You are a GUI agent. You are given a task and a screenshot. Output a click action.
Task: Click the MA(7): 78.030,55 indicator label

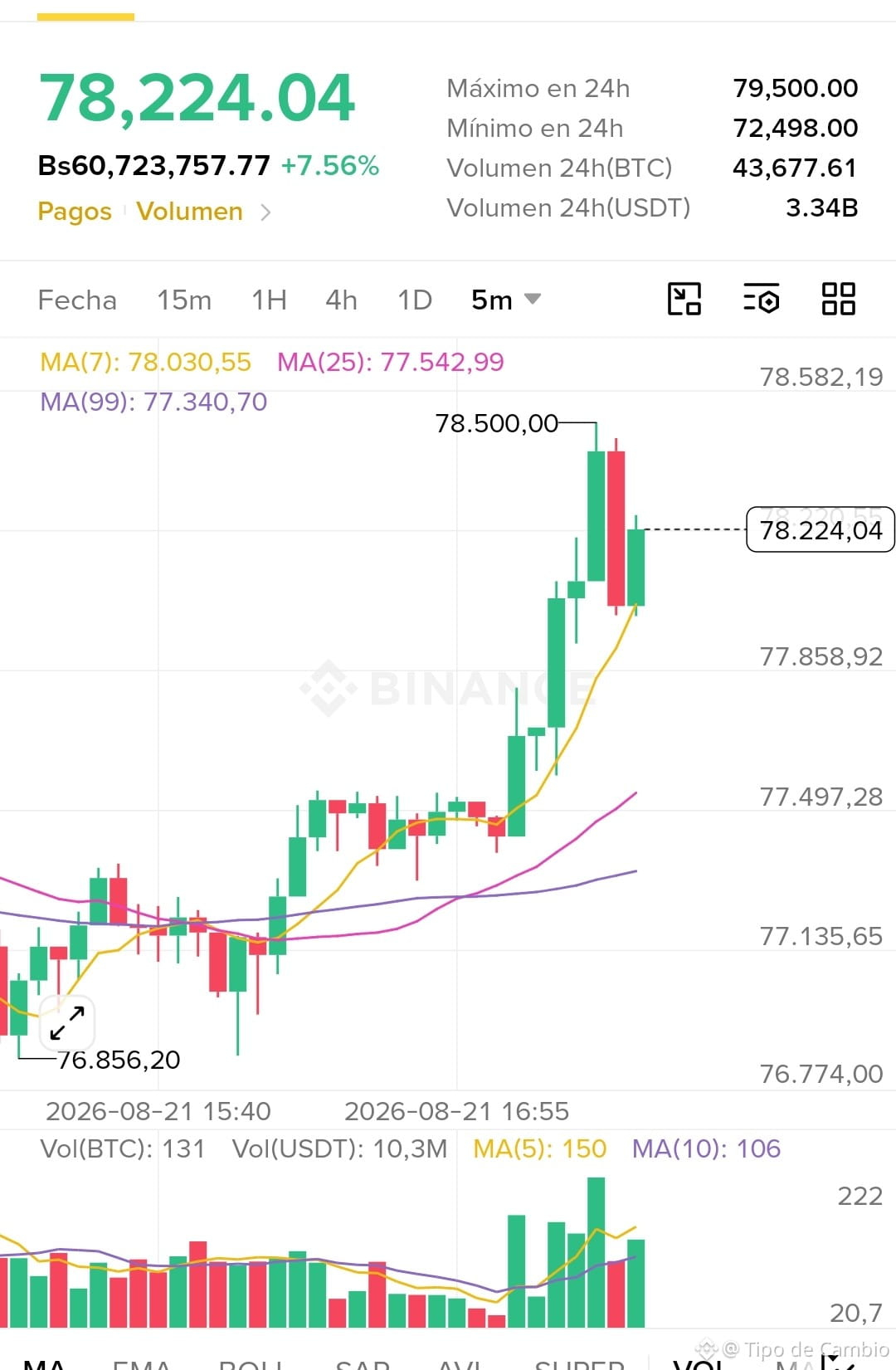click(145, 362)
